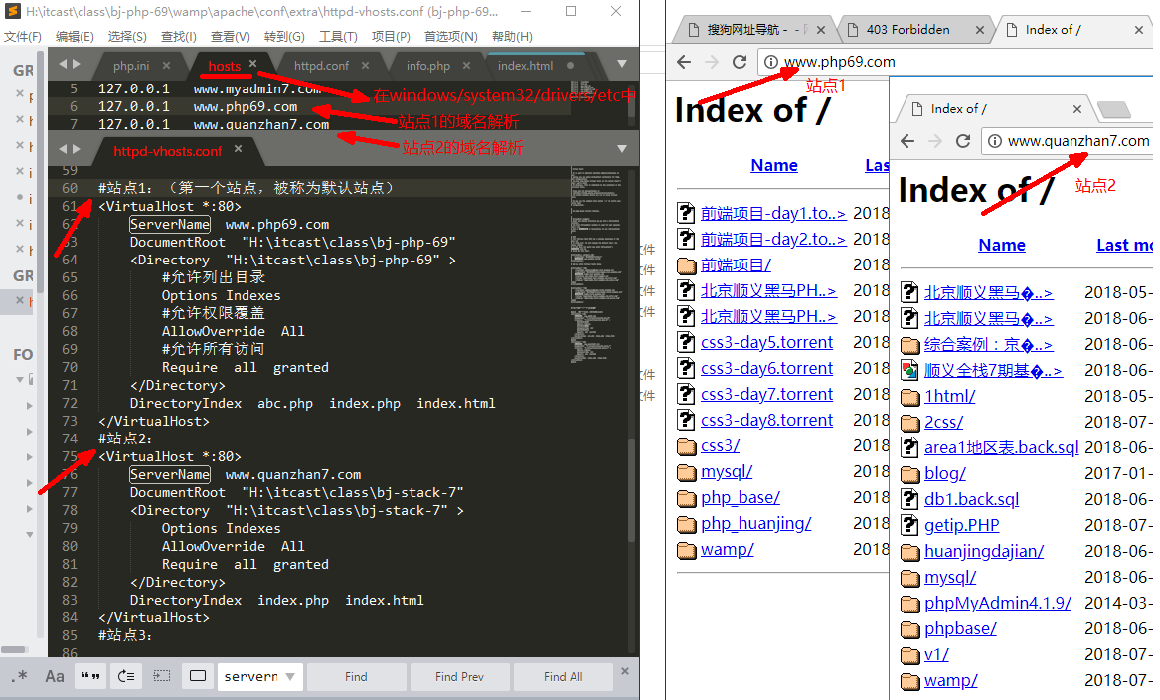Viewport: 1160px width, 700px height.
Task: Close the 403 Forbidden browser tab
Action: click(979, 30)
